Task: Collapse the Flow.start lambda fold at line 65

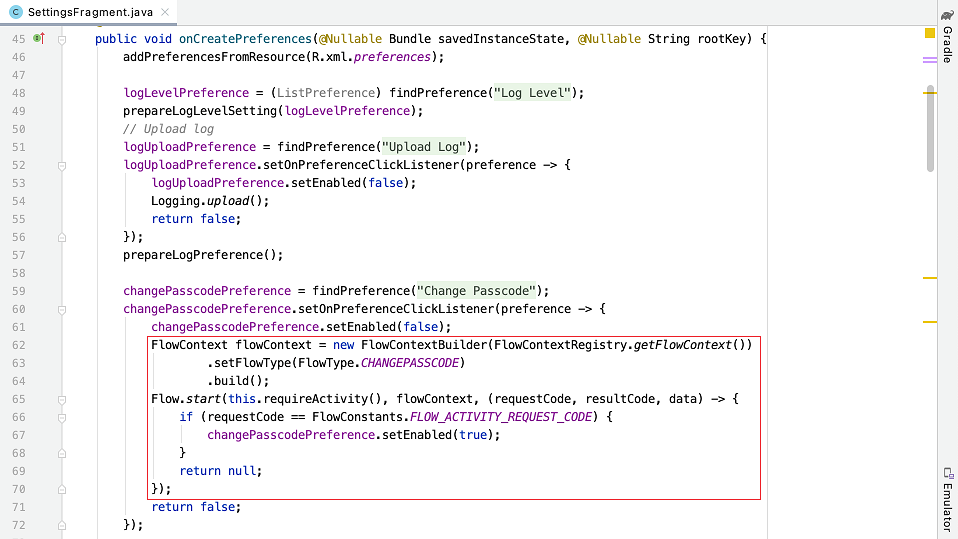Action: (62, 400)
